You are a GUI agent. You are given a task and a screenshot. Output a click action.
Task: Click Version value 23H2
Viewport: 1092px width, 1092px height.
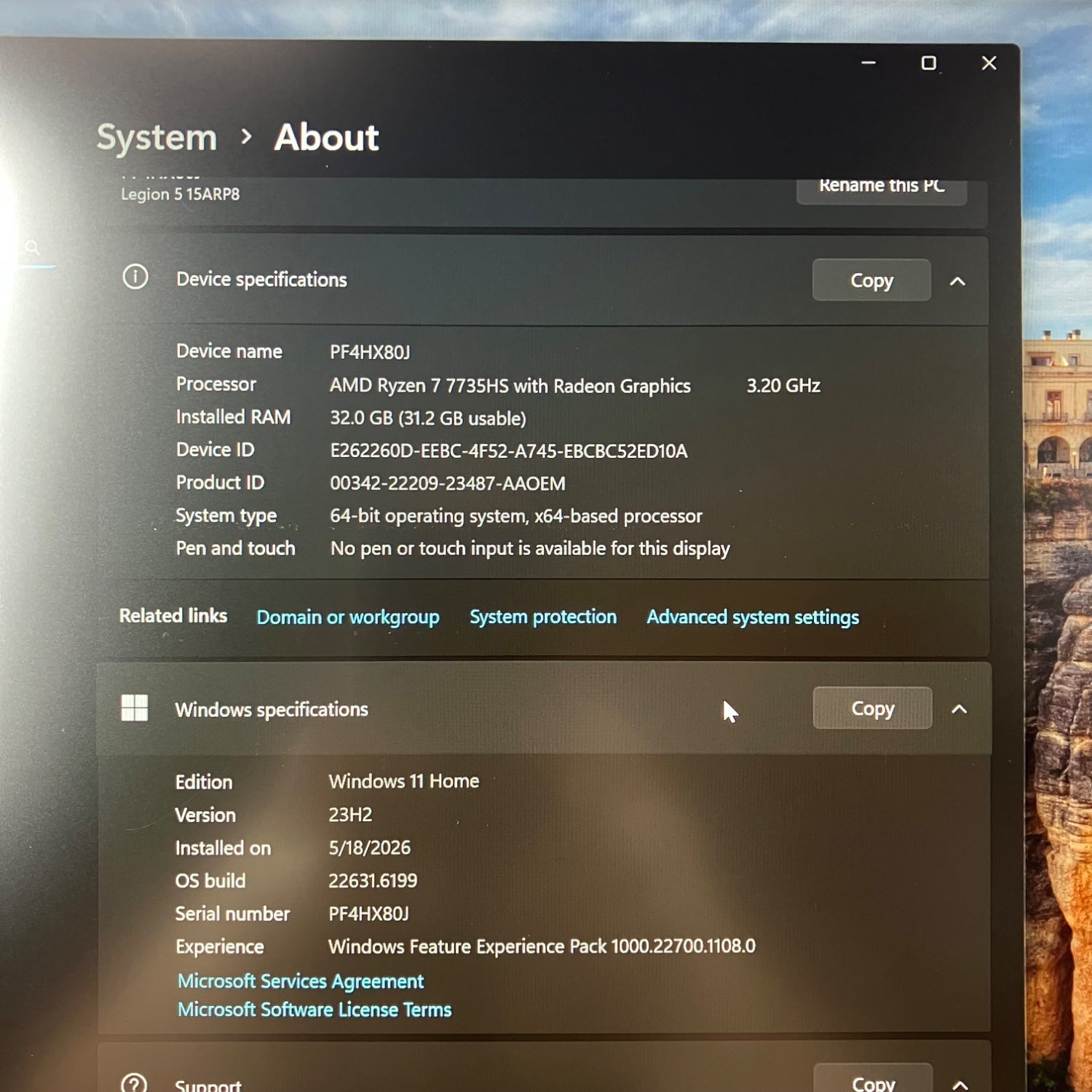350,815
